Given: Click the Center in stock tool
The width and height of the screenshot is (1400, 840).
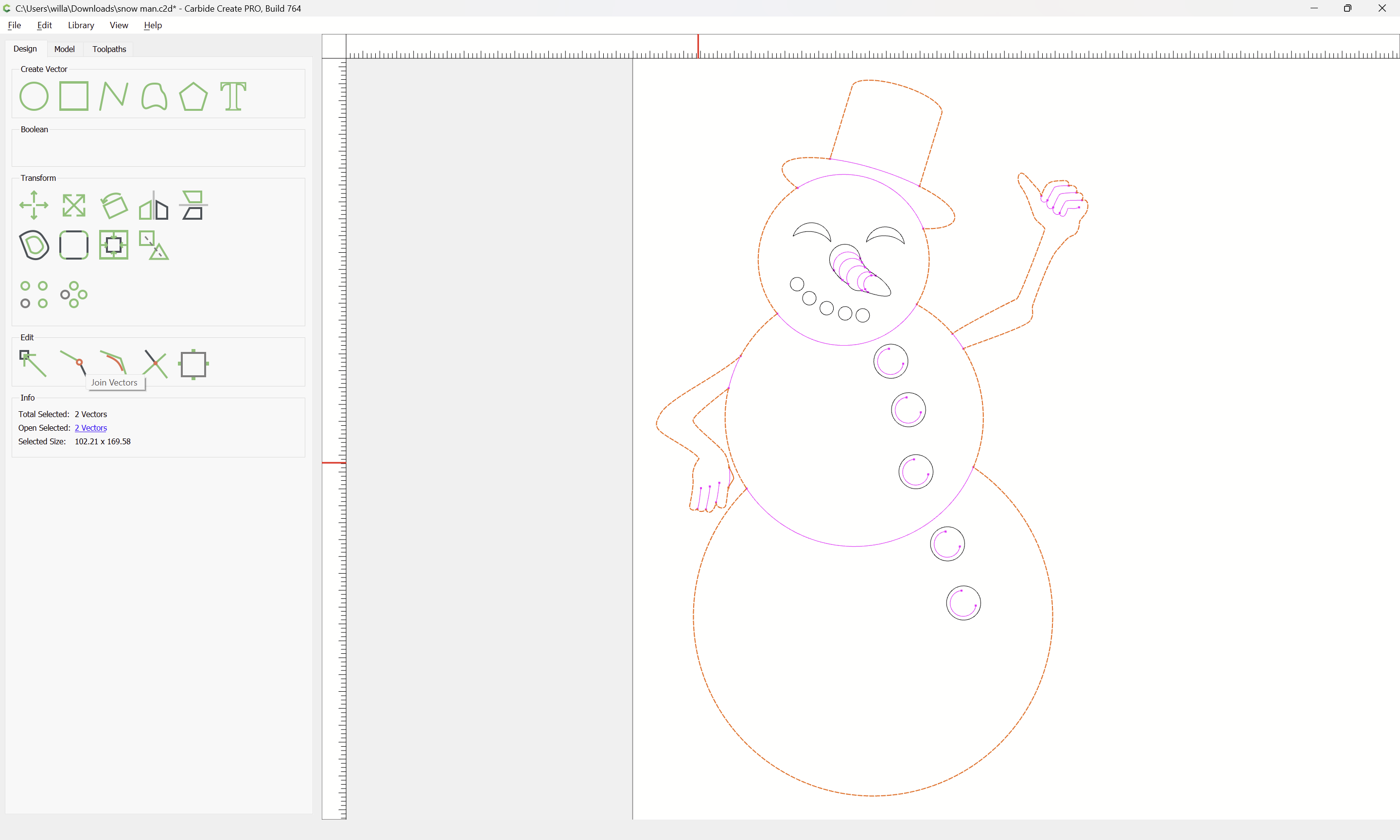Looking at the screenshot, I should click(x=114, y=245).
